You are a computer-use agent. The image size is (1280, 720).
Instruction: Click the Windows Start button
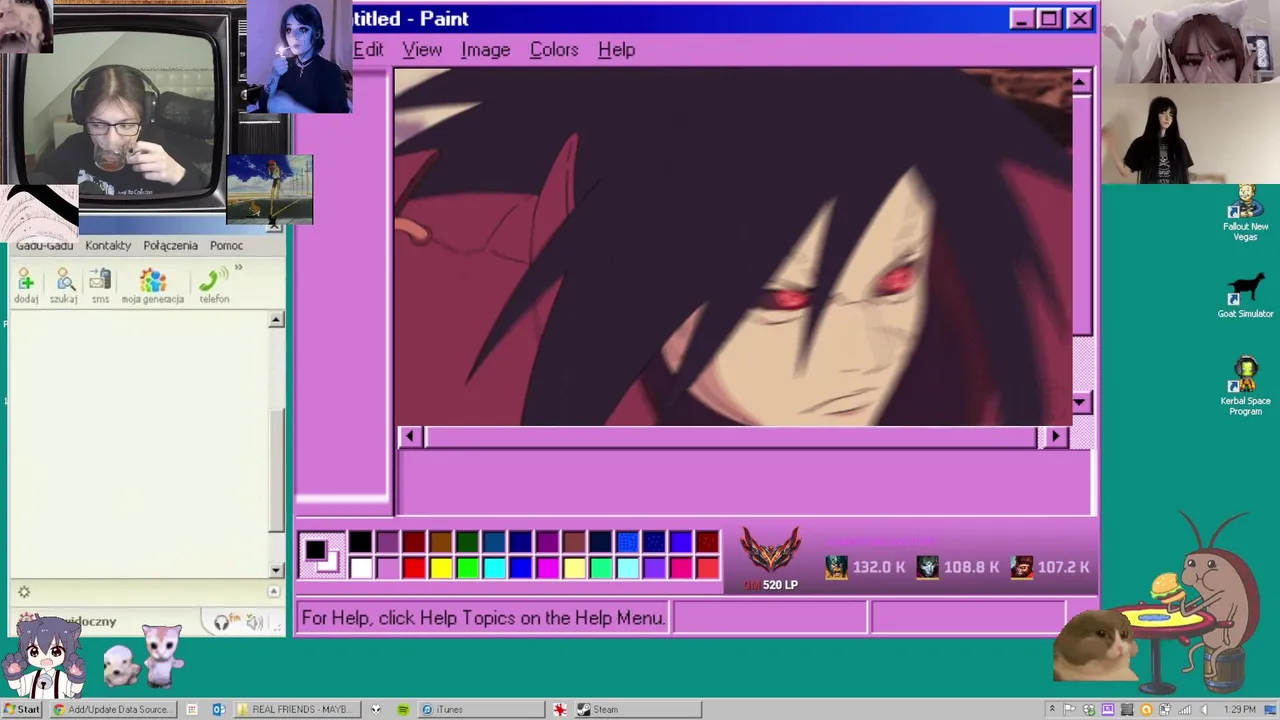[x=21, y=709]
